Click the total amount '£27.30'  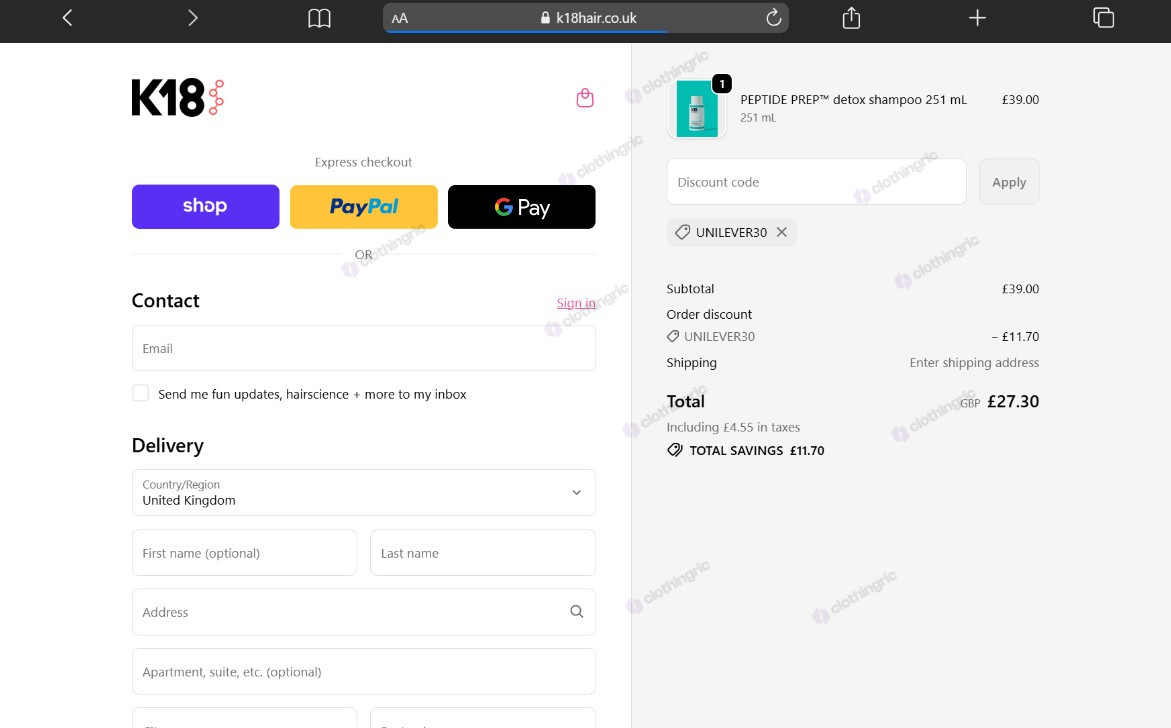pos(1013,401)
